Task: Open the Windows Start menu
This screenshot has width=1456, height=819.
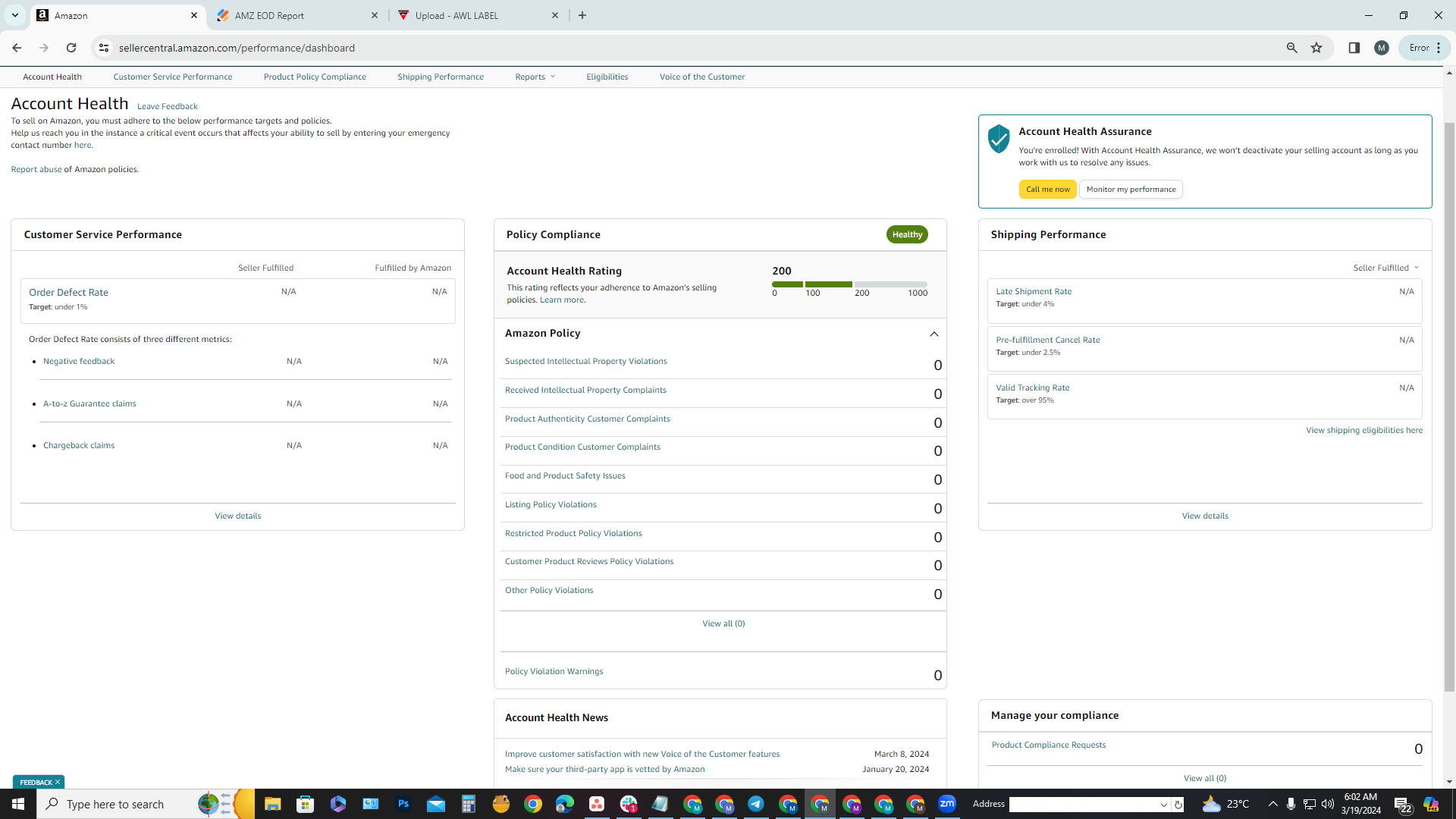Action: [x=18, y=804]
